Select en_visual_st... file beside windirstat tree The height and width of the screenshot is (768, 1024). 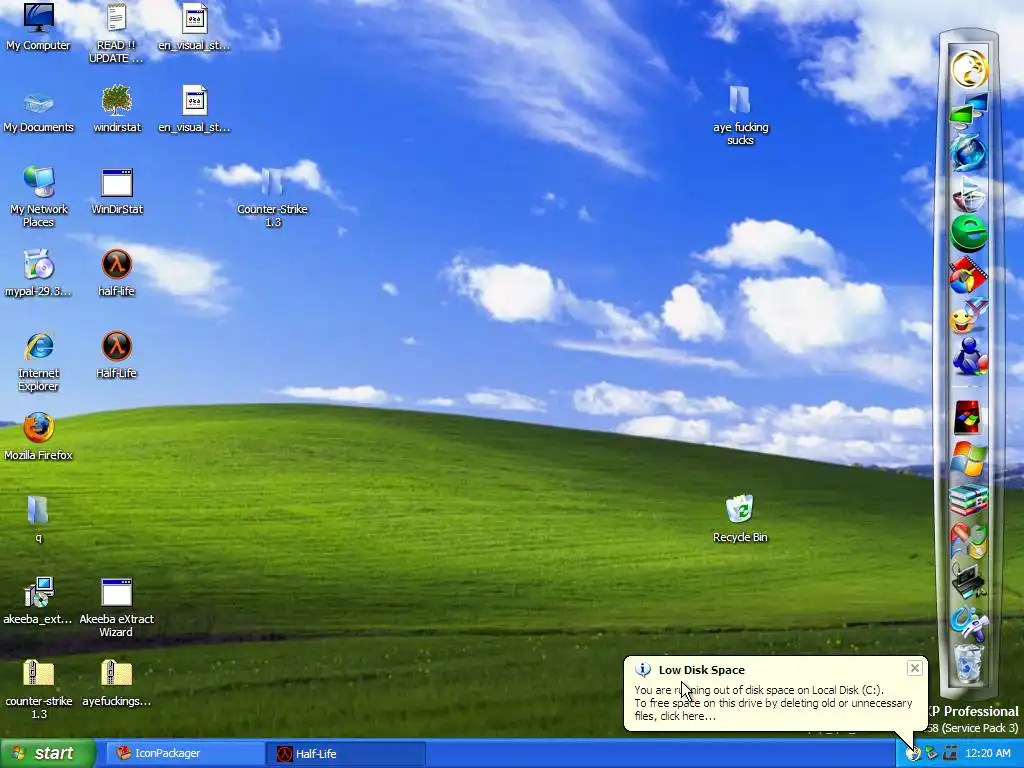(194, 109)
